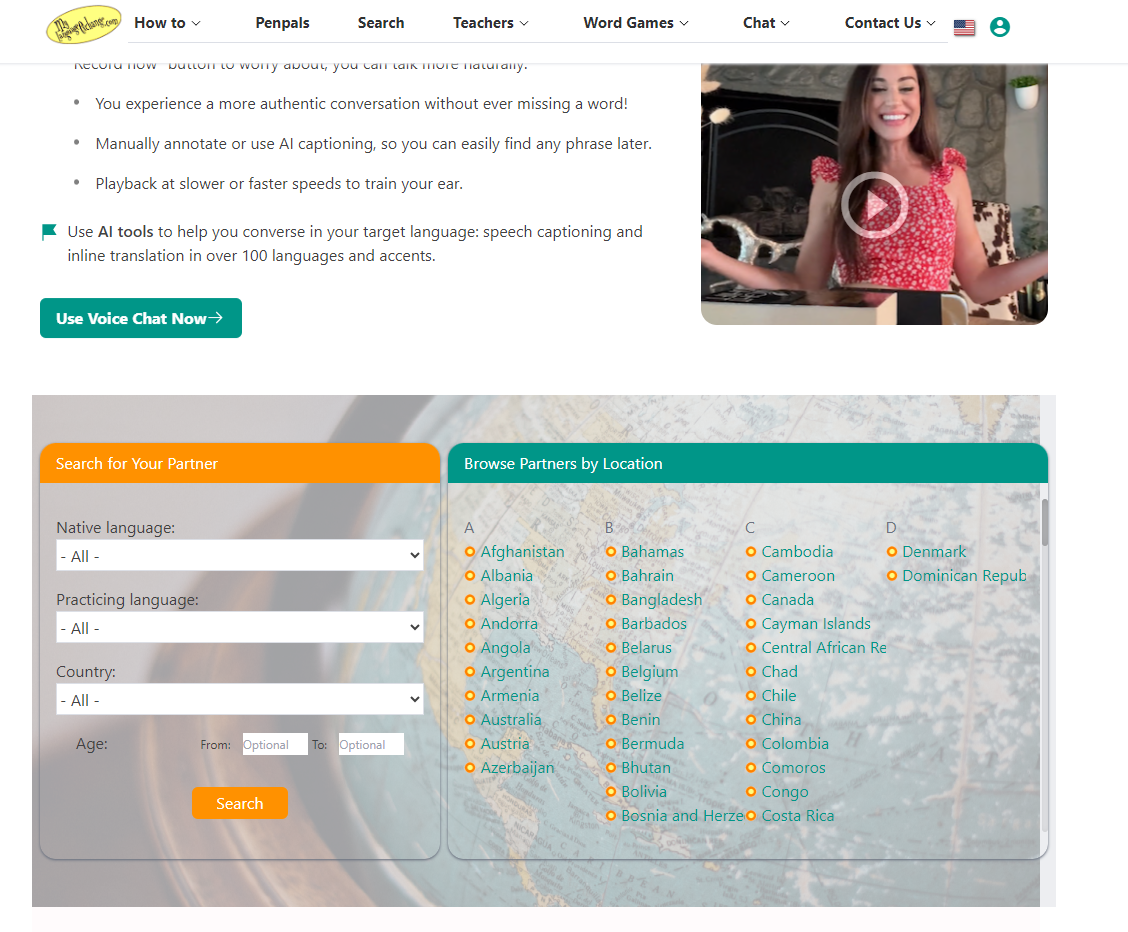Play the video with the play button
The image size is (1128, 932).
[874, 205]
